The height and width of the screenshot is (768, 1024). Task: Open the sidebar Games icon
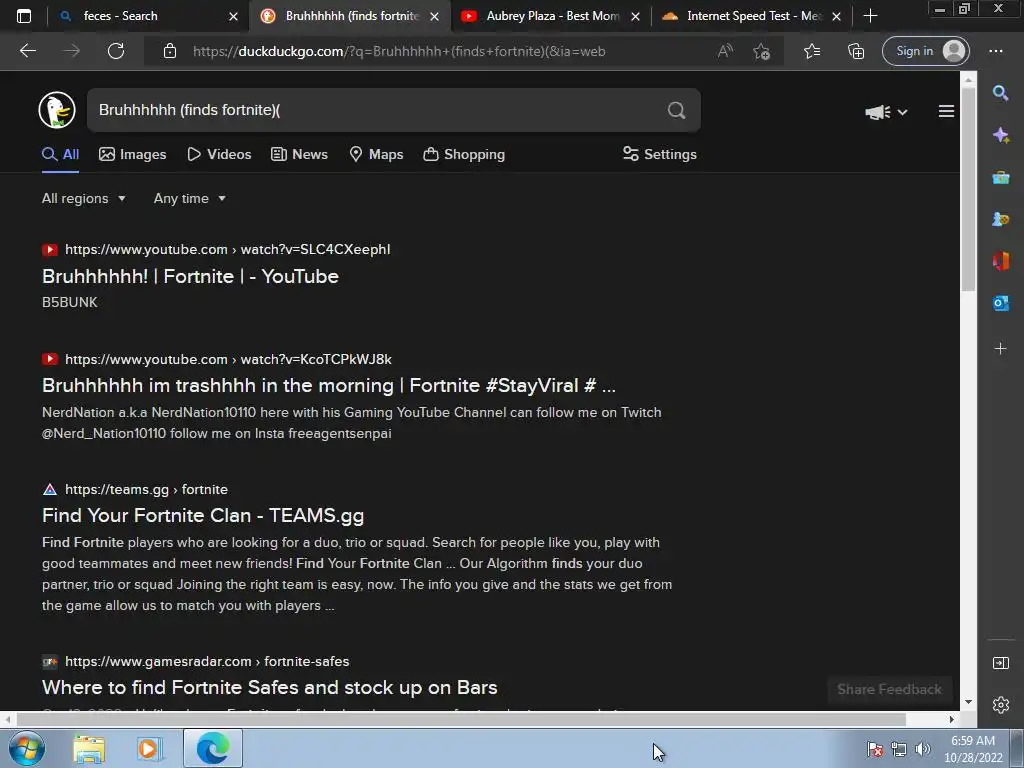point(1000,219)
